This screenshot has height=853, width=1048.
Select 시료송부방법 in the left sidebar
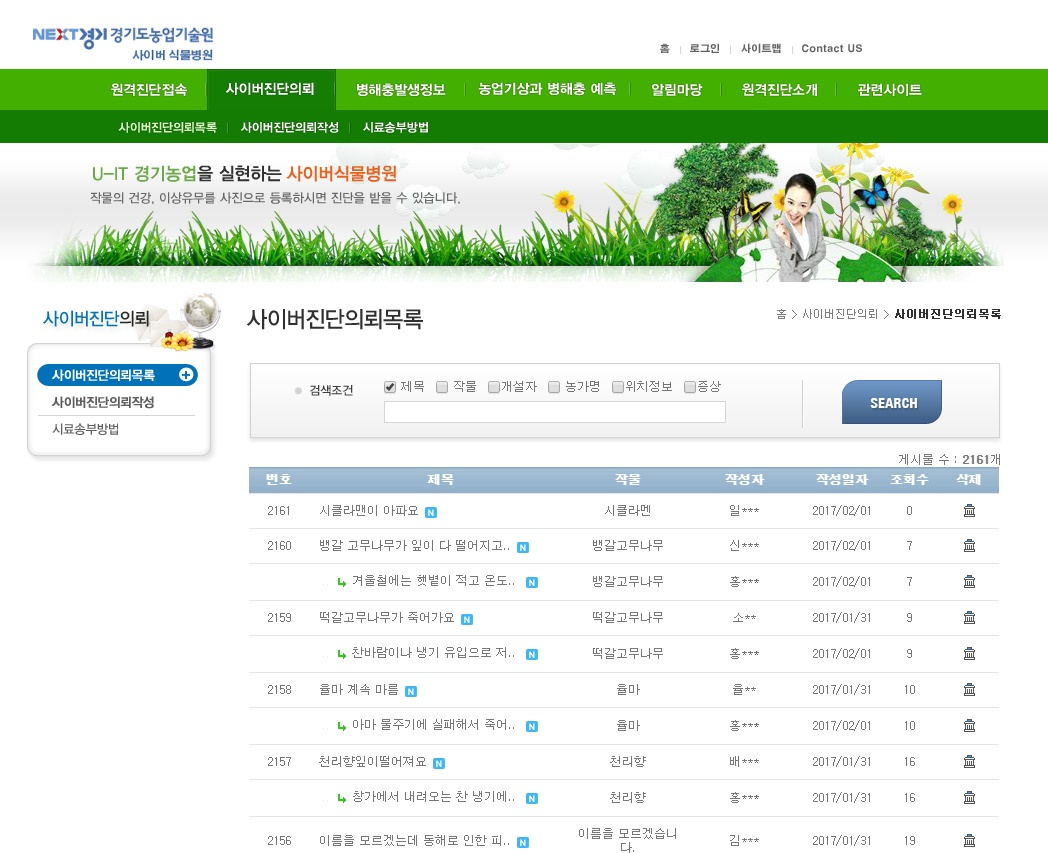click(86, 429)
